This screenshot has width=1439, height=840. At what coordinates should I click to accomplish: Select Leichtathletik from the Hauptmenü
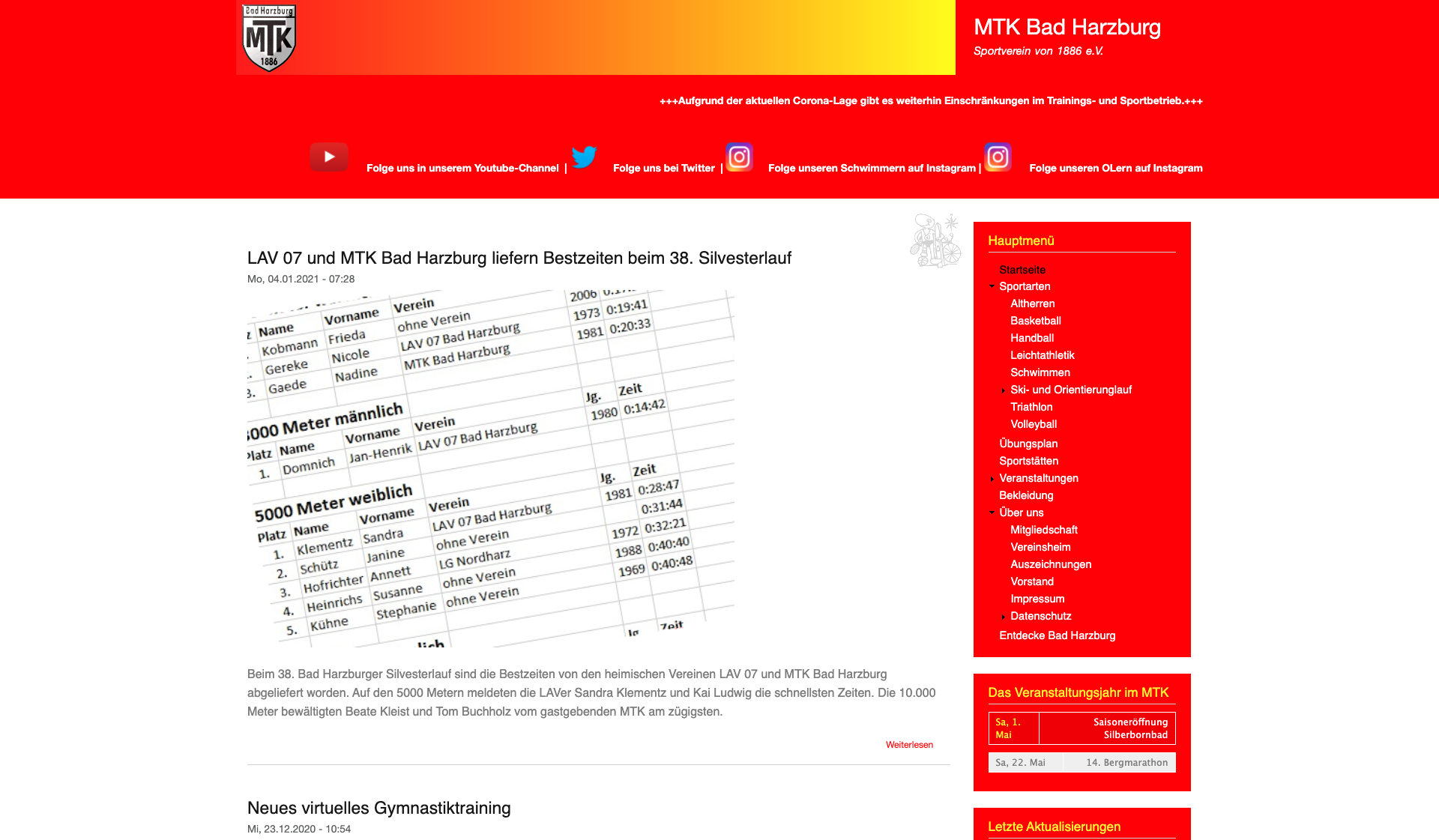1043,355
